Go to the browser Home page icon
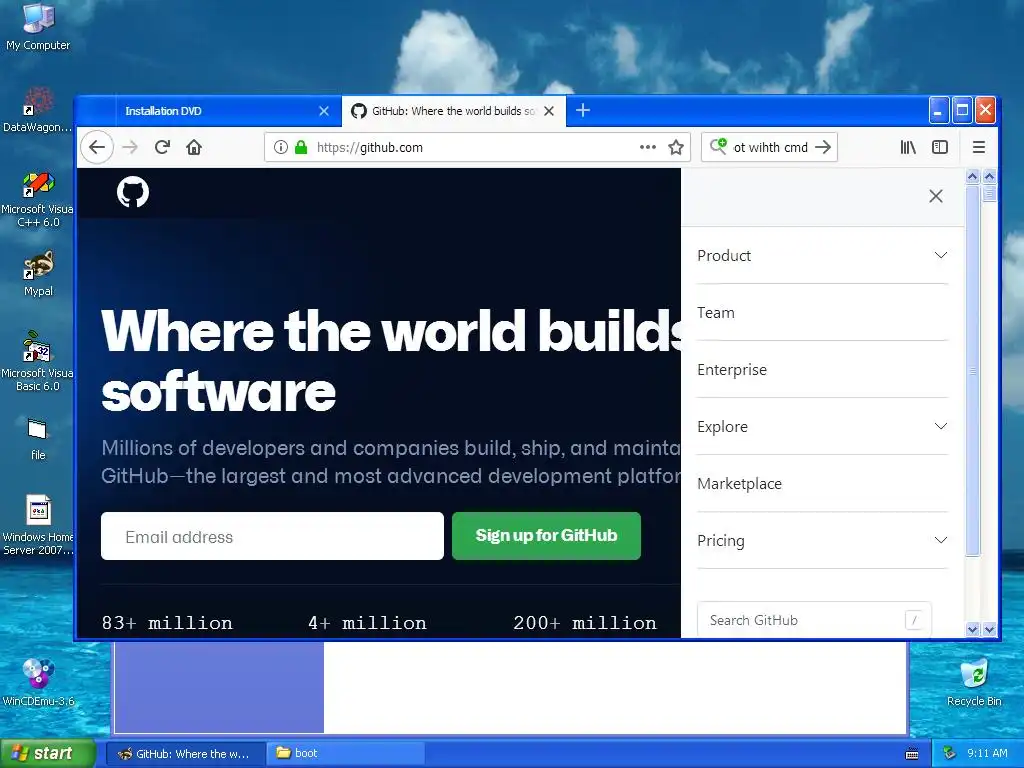 point(194,147)
